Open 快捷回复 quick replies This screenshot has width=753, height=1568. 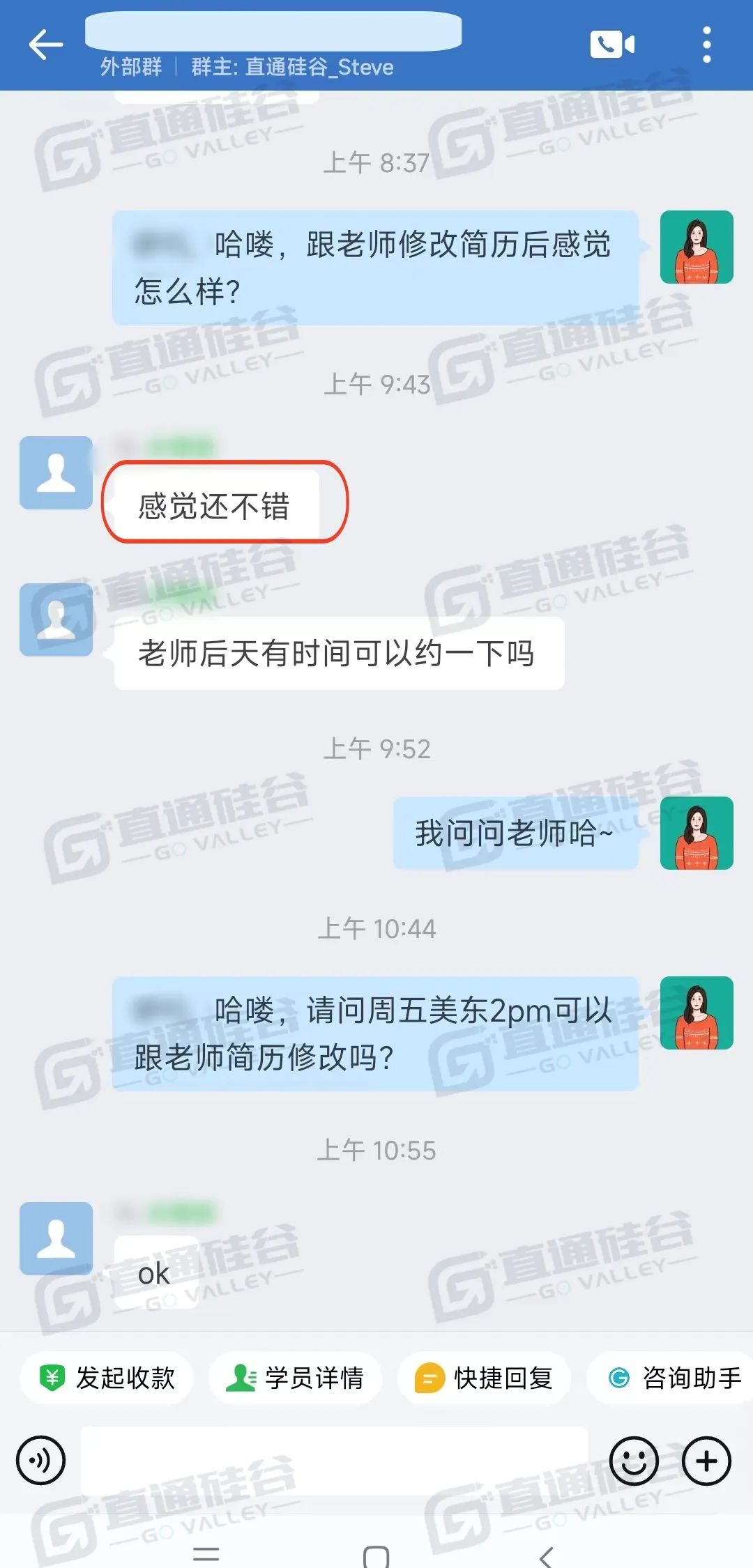click(485, 1378)
